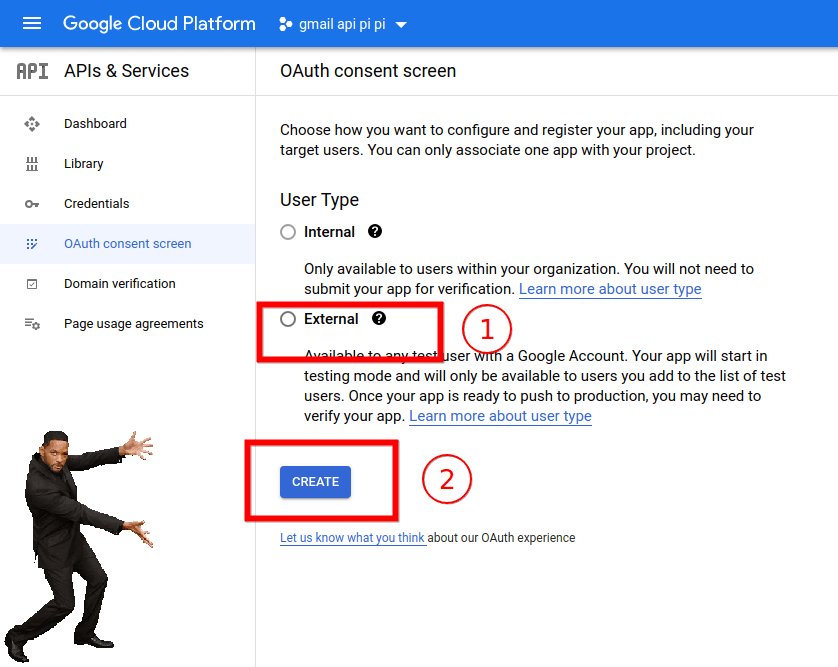Select the Internal user type radio button
This screenshot has width=838, height=667.
(x=288, y=232)
